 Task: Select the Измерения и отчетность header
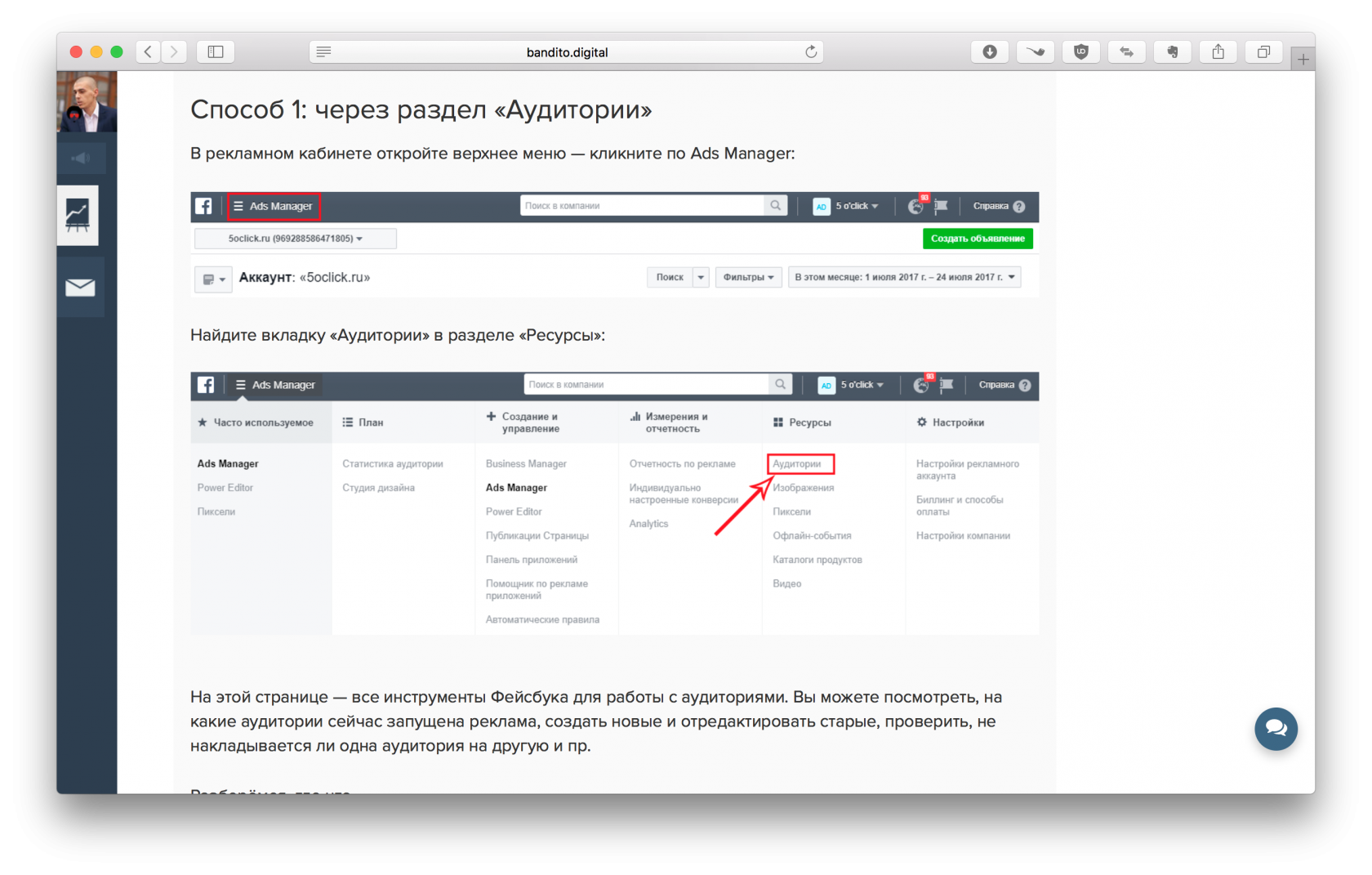coord(669,422)
